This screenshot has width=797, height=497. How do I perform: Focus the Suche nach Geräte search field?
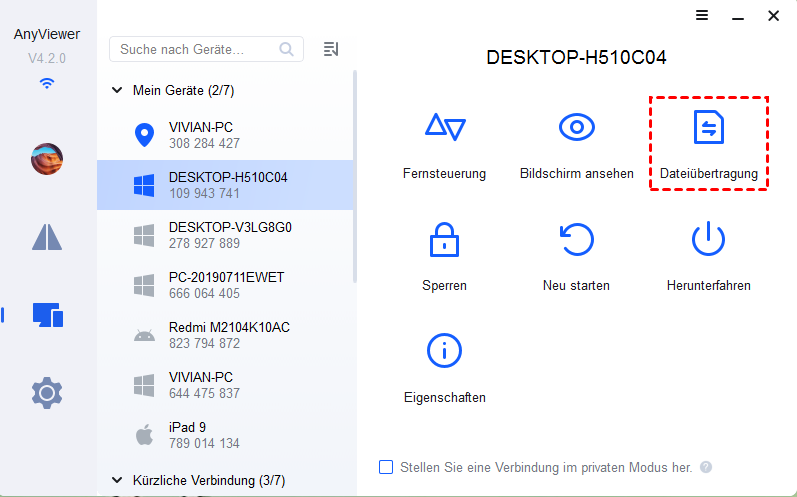pos(206,49)
